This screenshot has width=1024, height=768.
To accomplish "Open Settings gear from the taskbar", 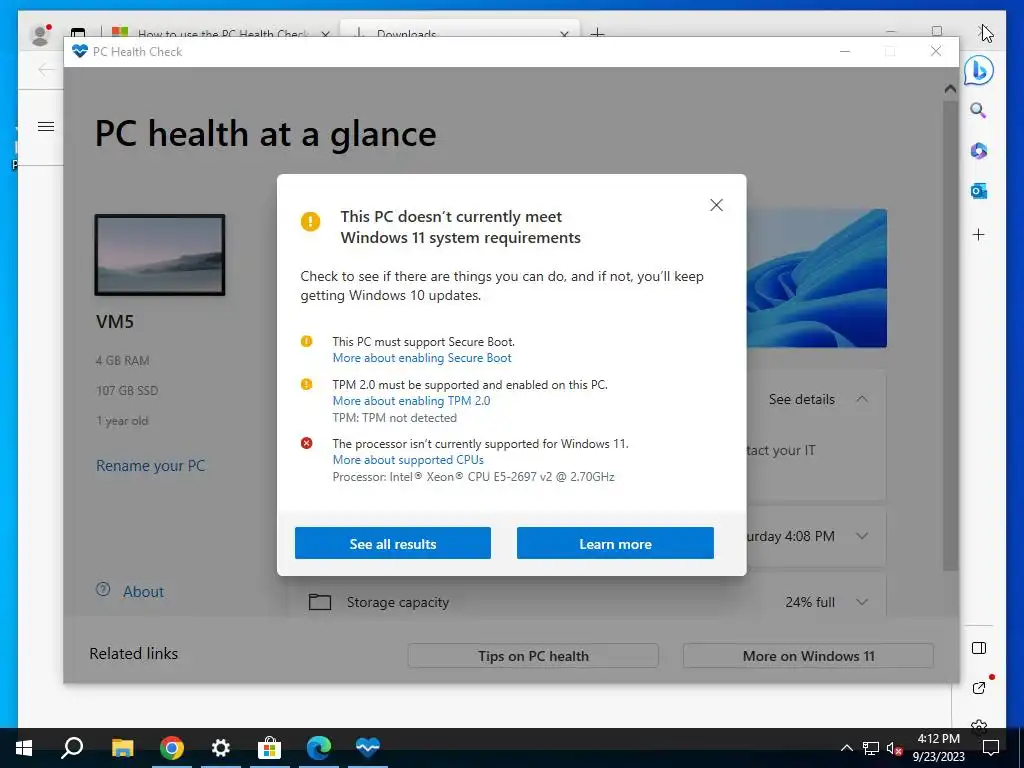I will 221,748.
